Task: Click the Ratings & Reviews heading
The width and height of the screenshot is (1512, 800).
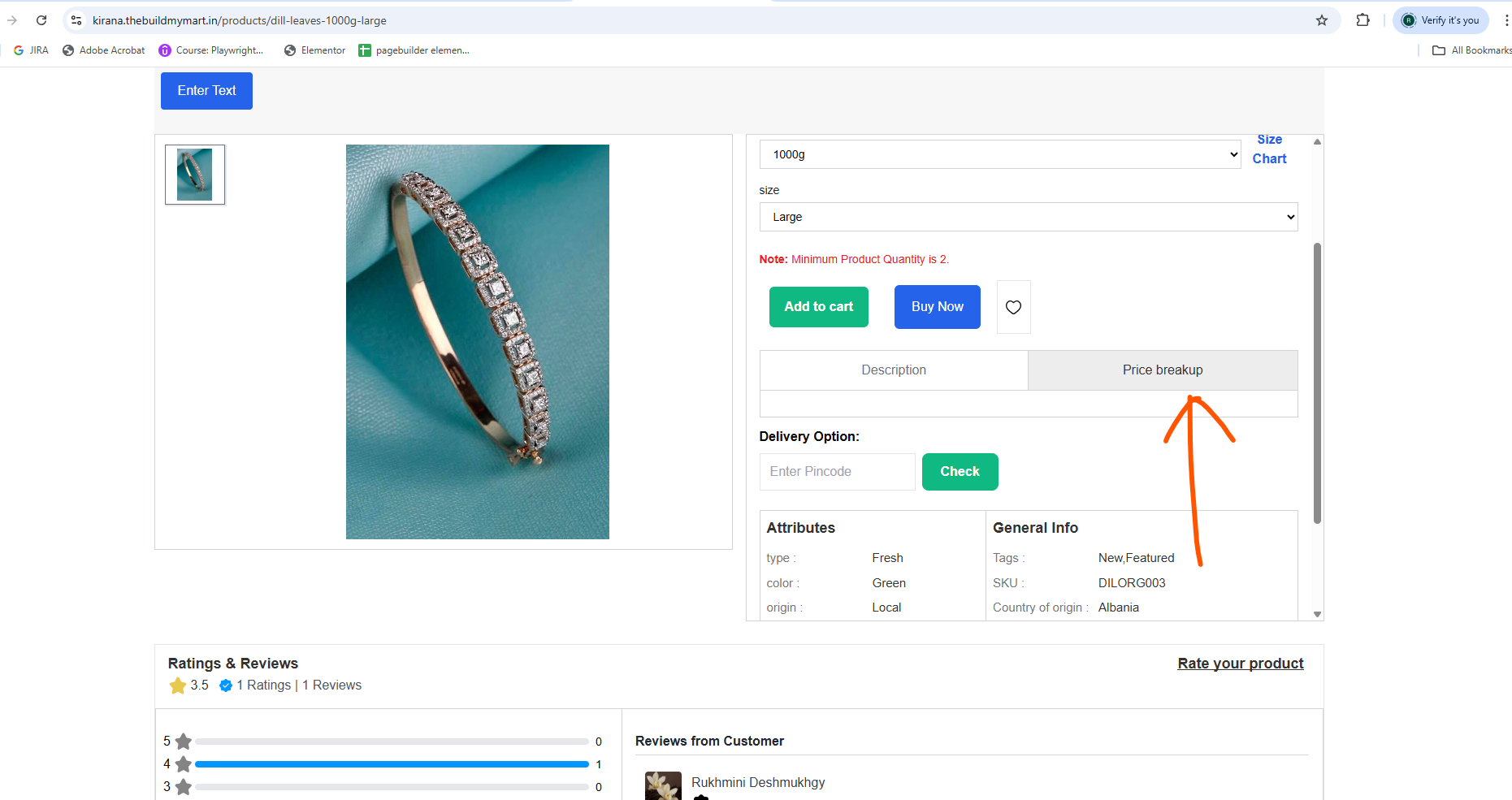Action: (x=233, y=664)
